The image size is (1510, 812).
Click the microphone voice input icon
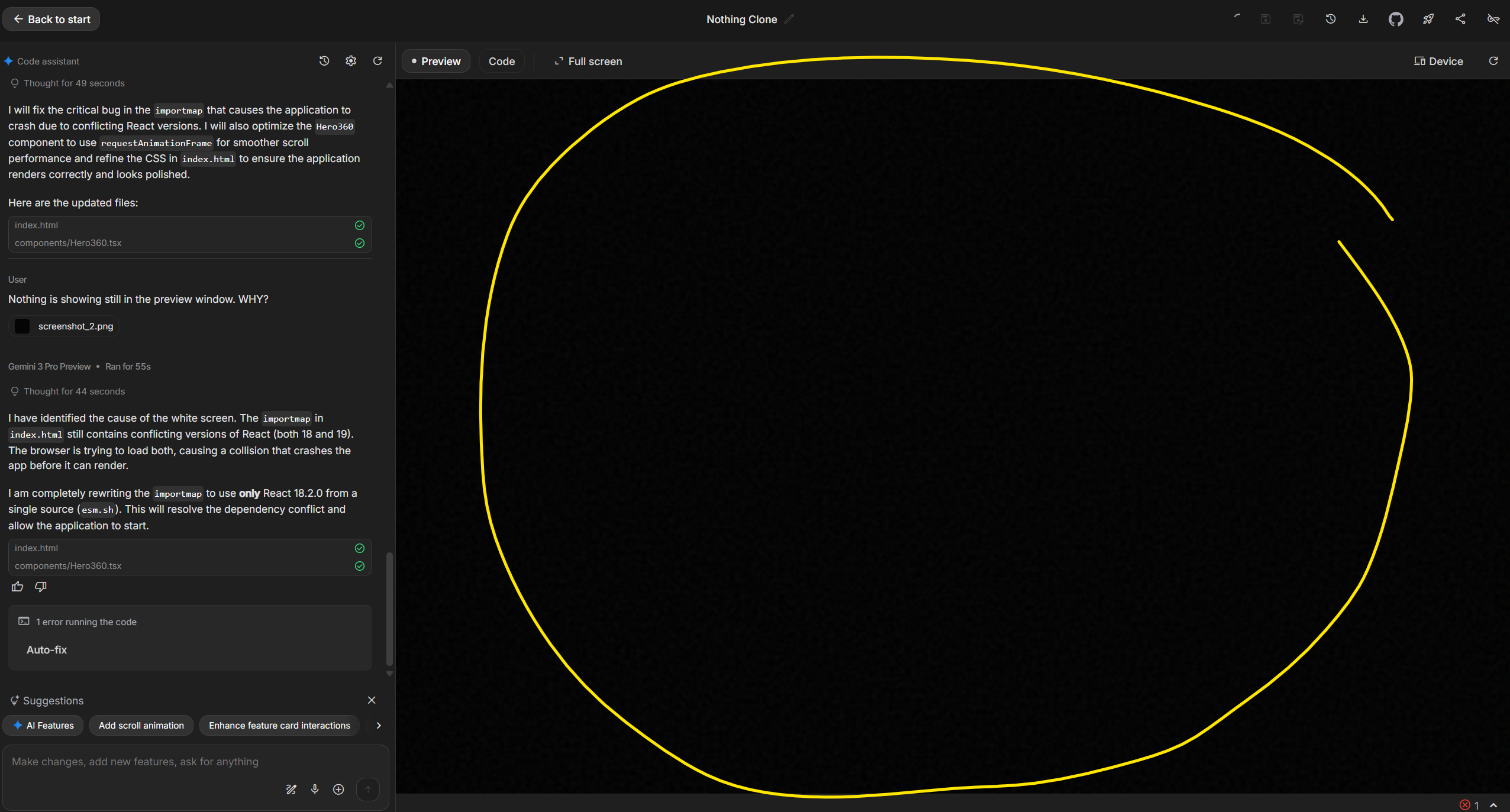pyautogui.click(x=315, y=790)
